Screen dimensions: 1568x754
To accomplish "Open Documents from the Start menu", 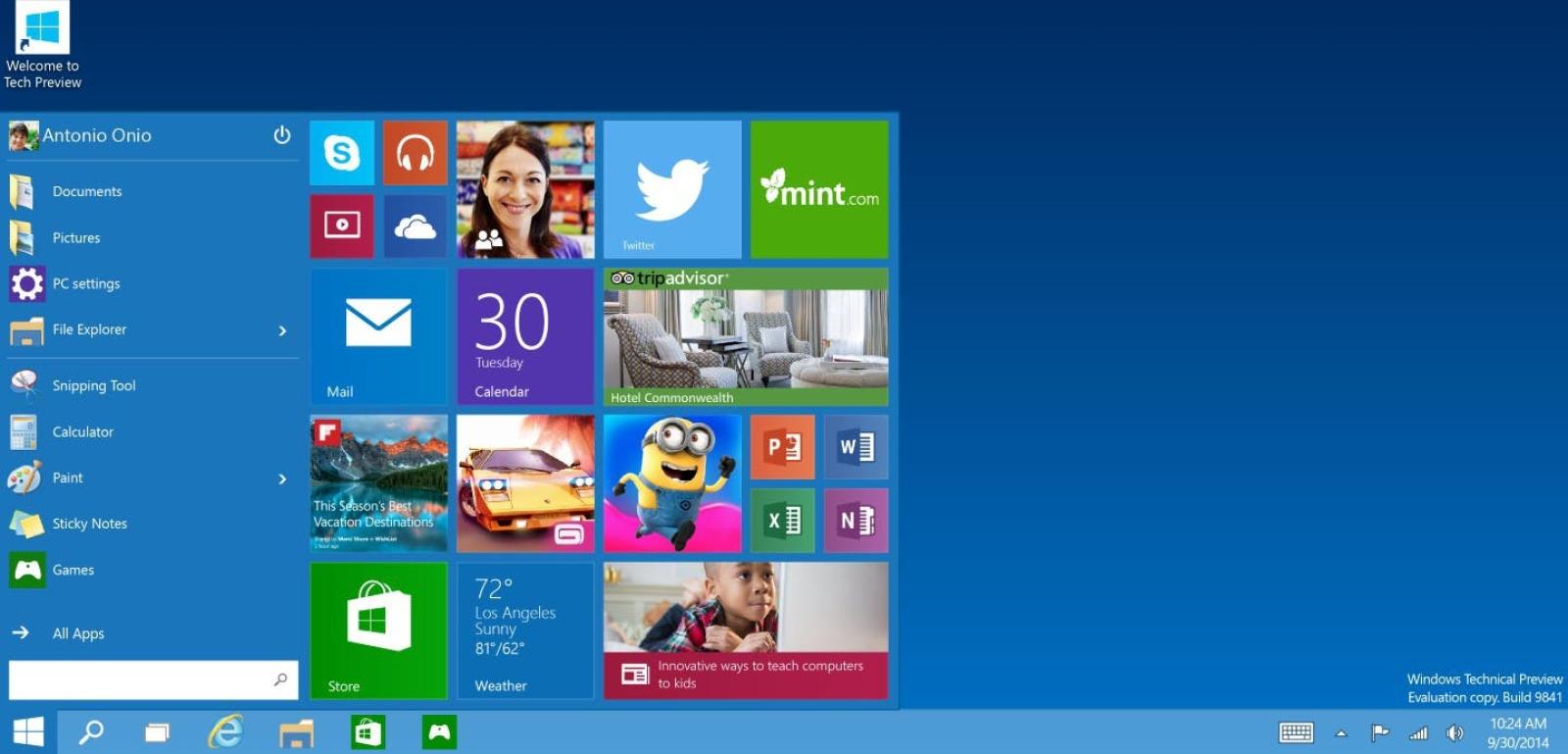I will tap(153, 191).
